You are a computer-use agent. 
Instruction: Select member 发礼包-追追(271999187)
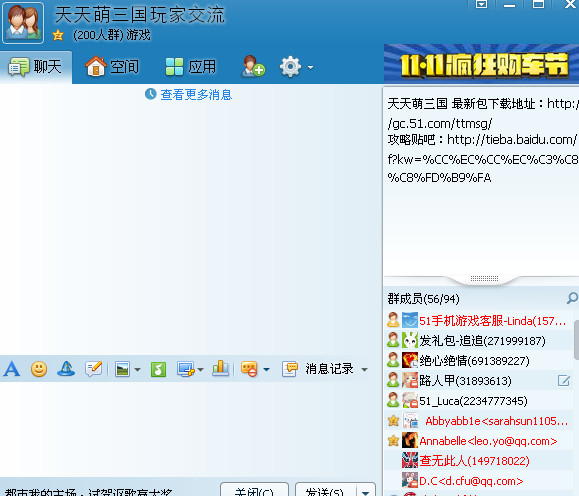coord(479,341)
